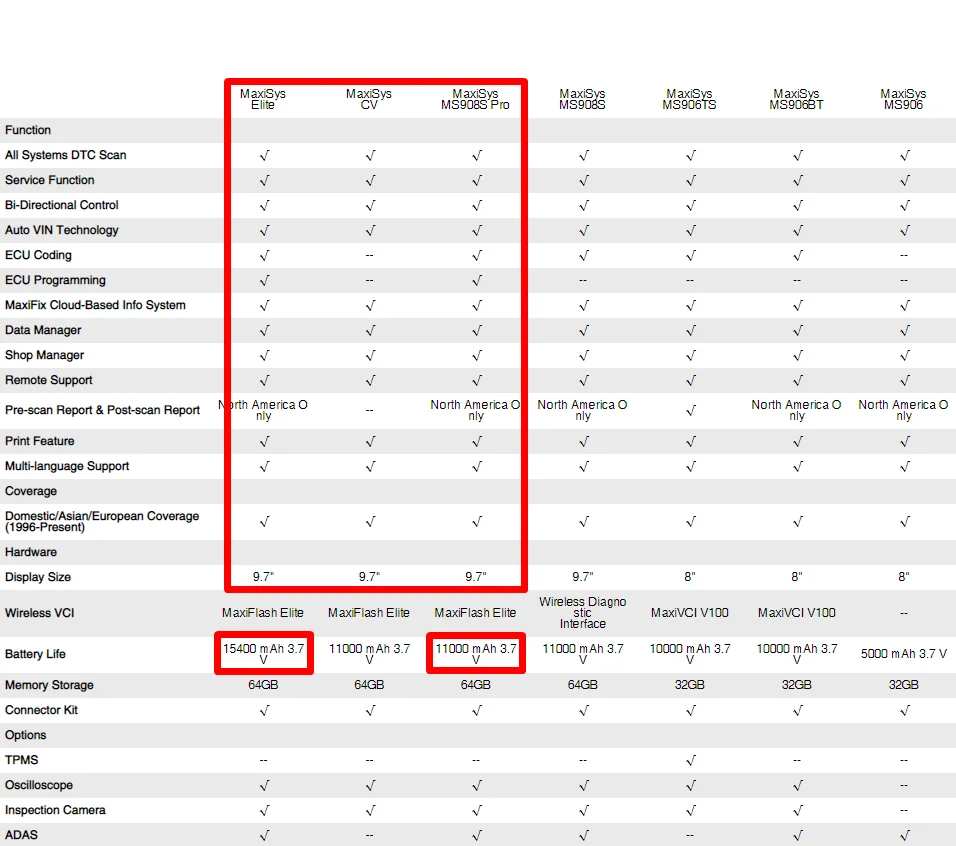Click North America Only cell under MS906
956x846 pixels.
[904, 410]
